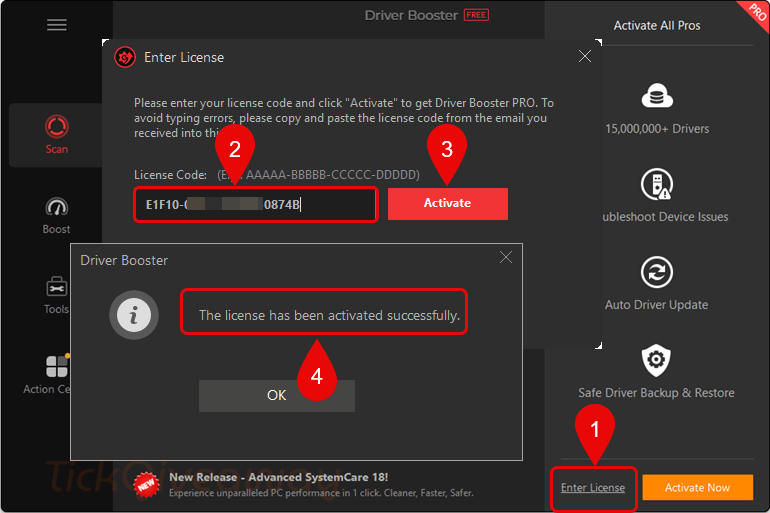
Task: Open the Action Center icon
Action: coord(57,367)
